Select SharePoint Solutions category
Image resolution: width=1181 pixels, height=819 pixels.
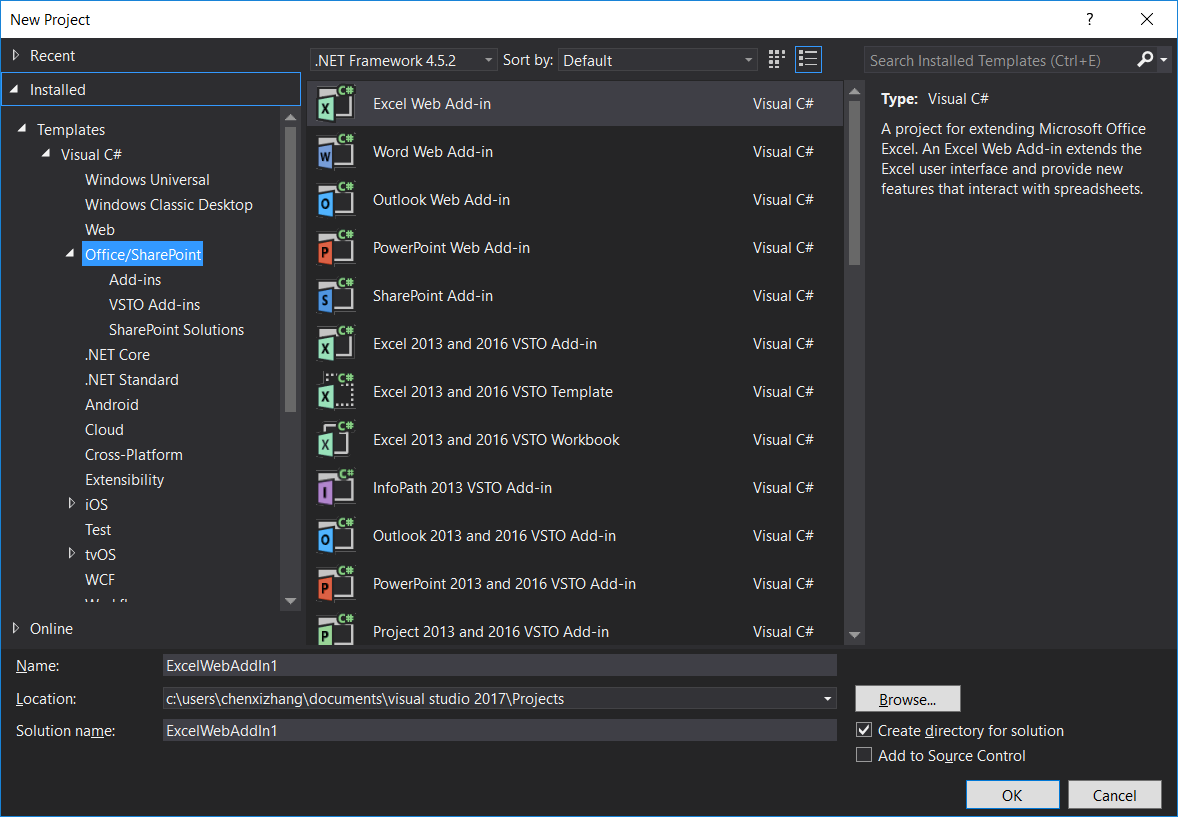click(x=176, y=330)
